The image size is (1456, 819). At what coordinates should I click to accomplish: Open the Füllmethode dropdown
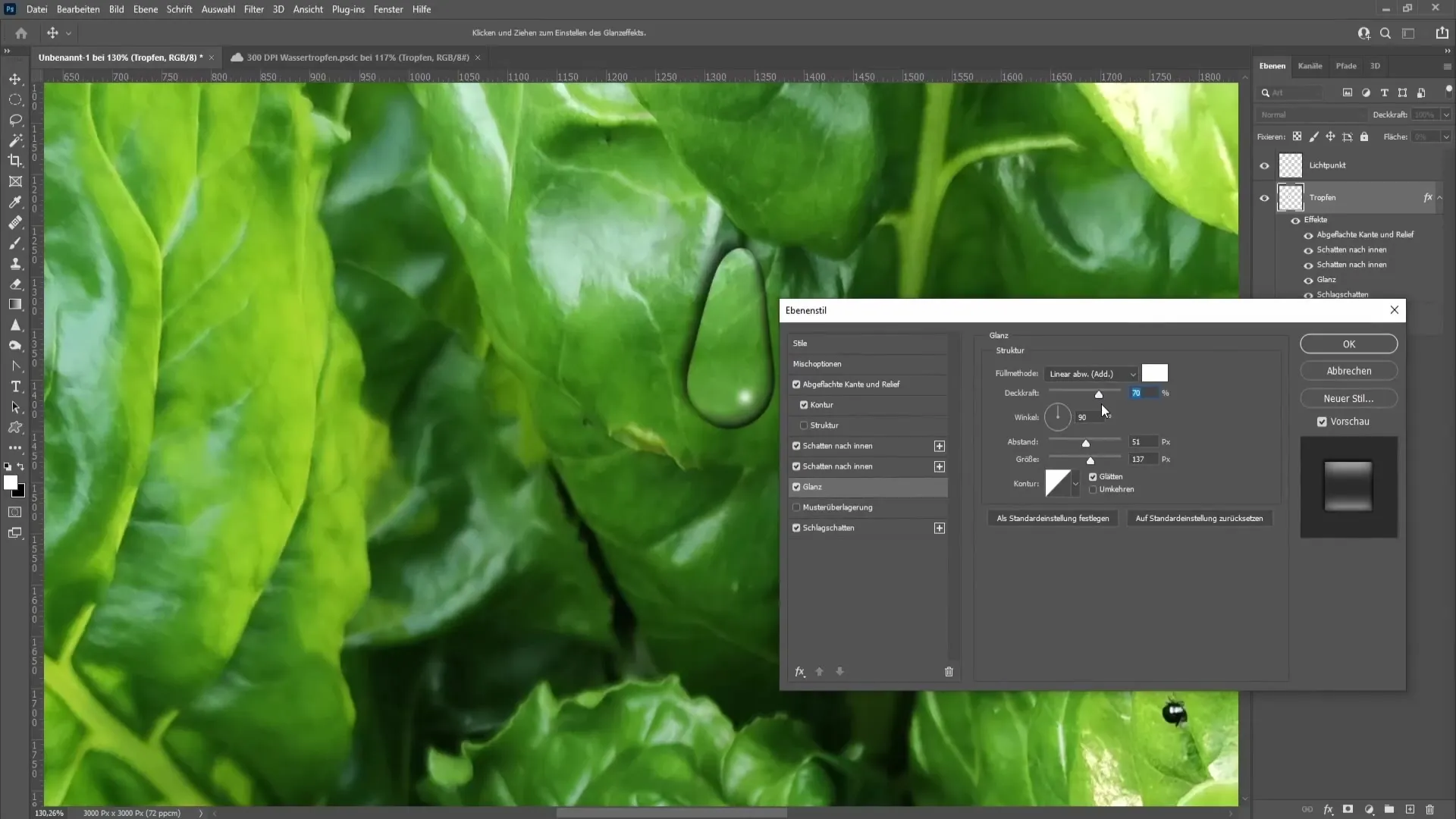pos(1091,373)
